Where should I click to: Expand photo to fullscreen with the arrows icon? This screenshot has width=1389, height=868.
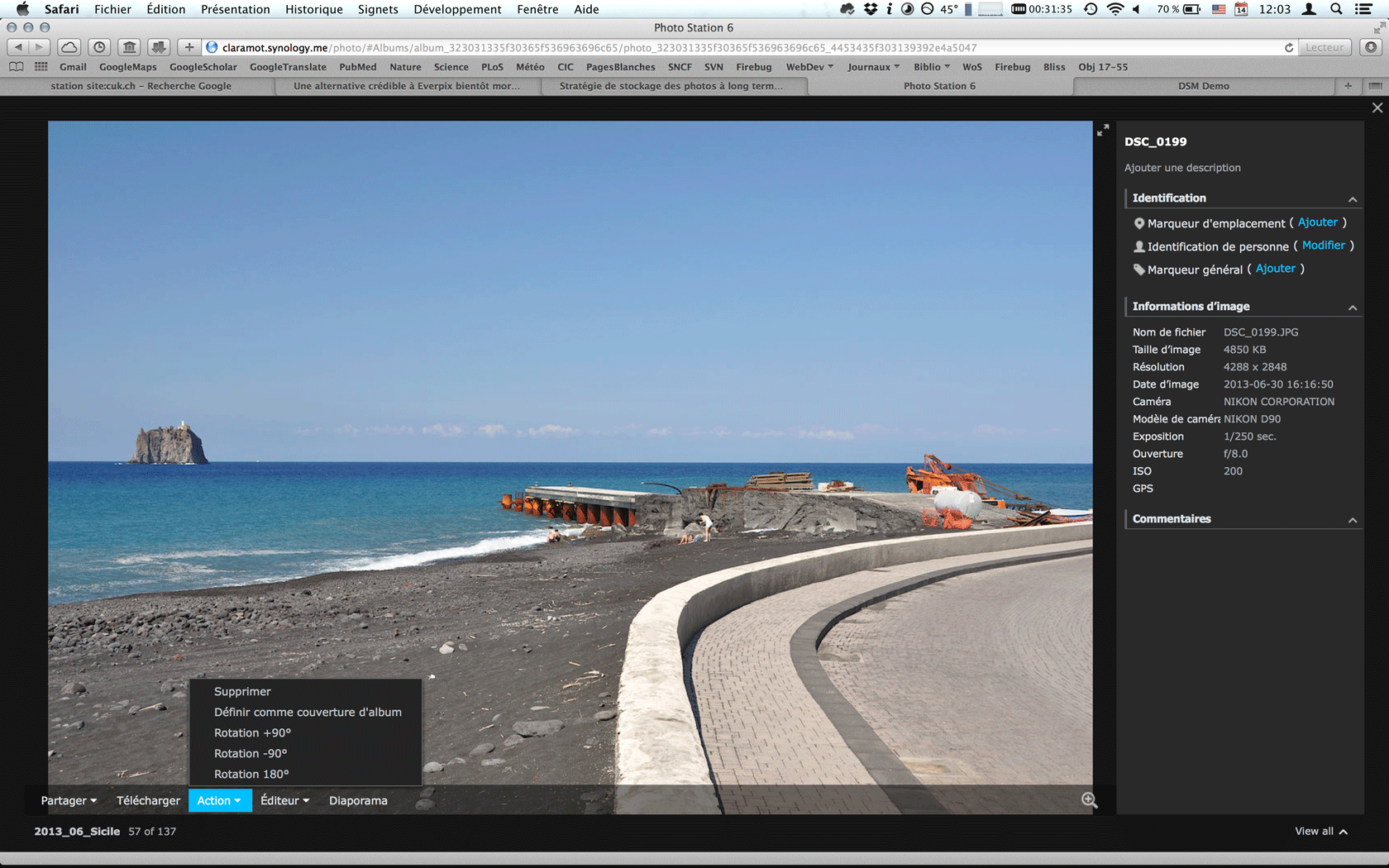1103,131
